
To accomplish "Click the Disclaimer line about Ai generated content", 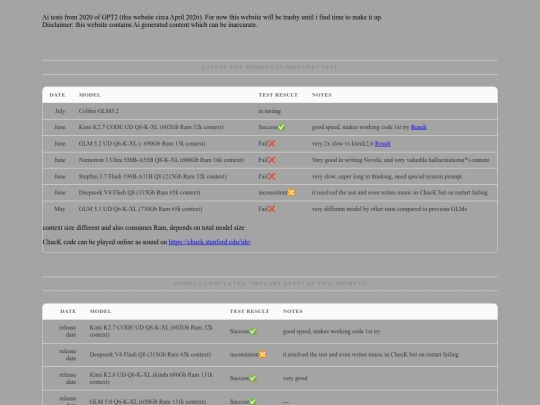I will pos(149,25).
